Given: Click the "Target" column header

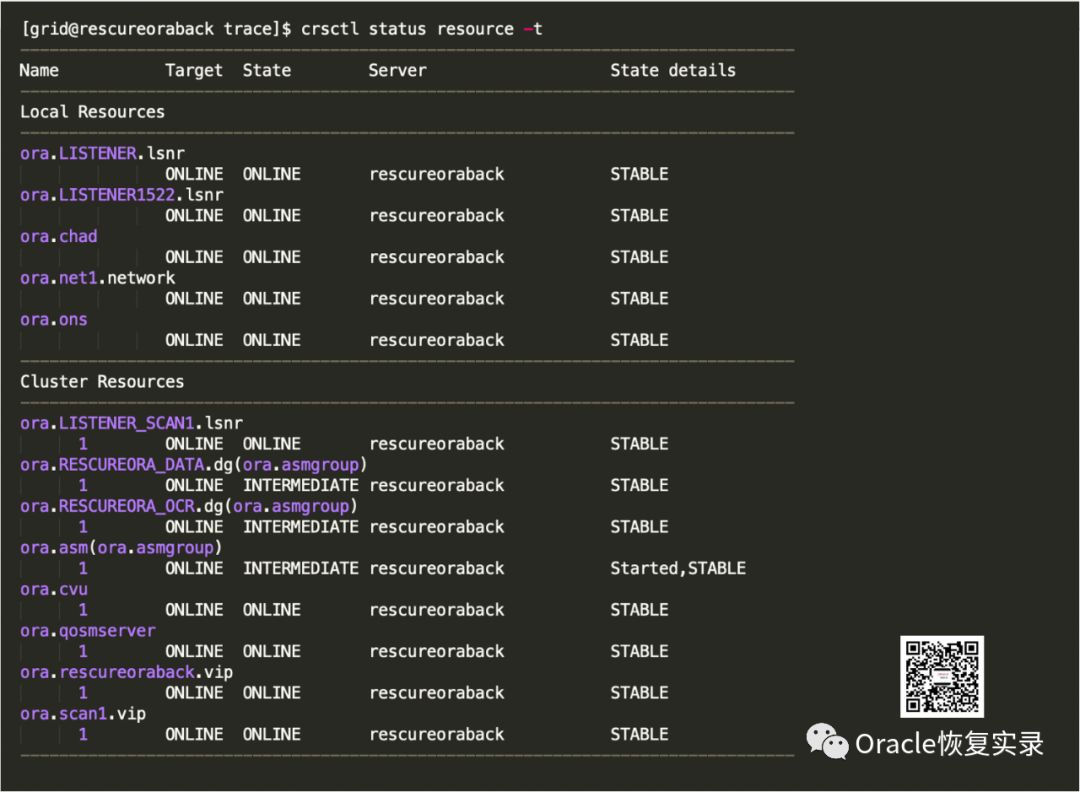Looking at the screenshot, I should (194, 70).
